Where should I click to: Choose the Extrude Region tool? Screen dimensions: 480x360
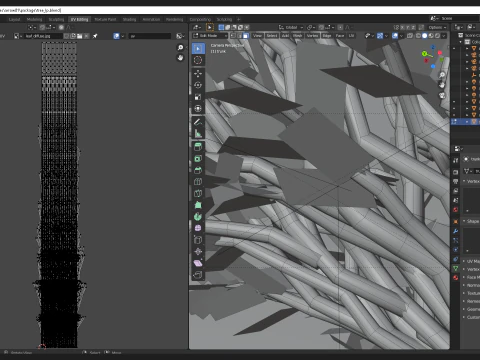[198, 147]
